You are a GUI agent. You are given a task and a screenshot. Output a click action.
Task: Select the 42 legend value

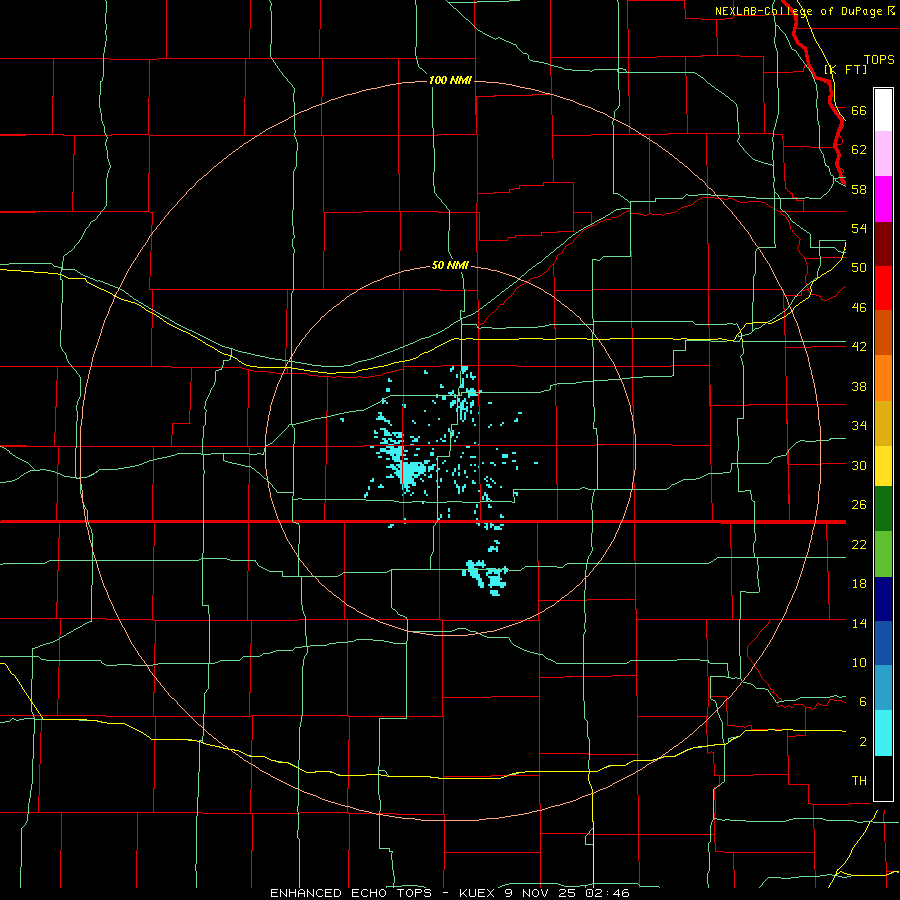coord(859,346)
